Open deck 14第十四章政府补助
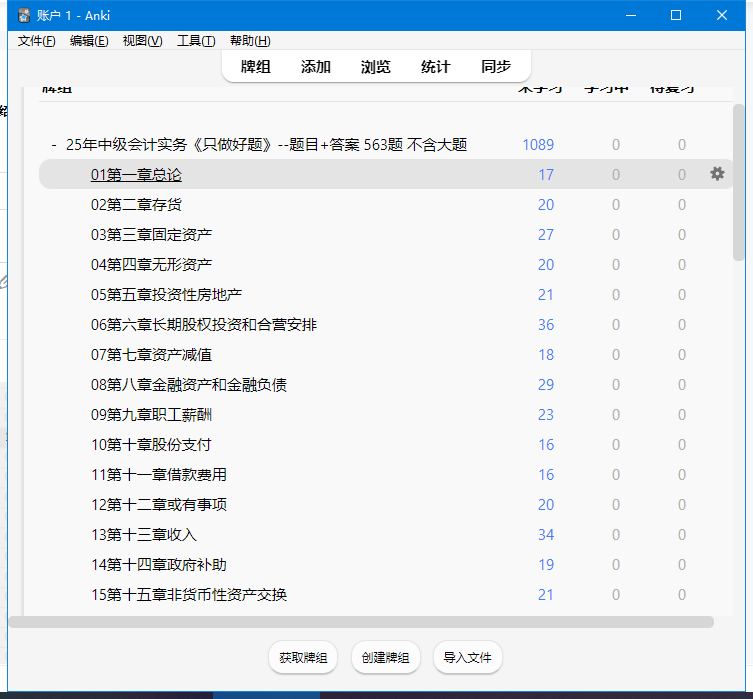The image size is (753, 699). point(159,565)
